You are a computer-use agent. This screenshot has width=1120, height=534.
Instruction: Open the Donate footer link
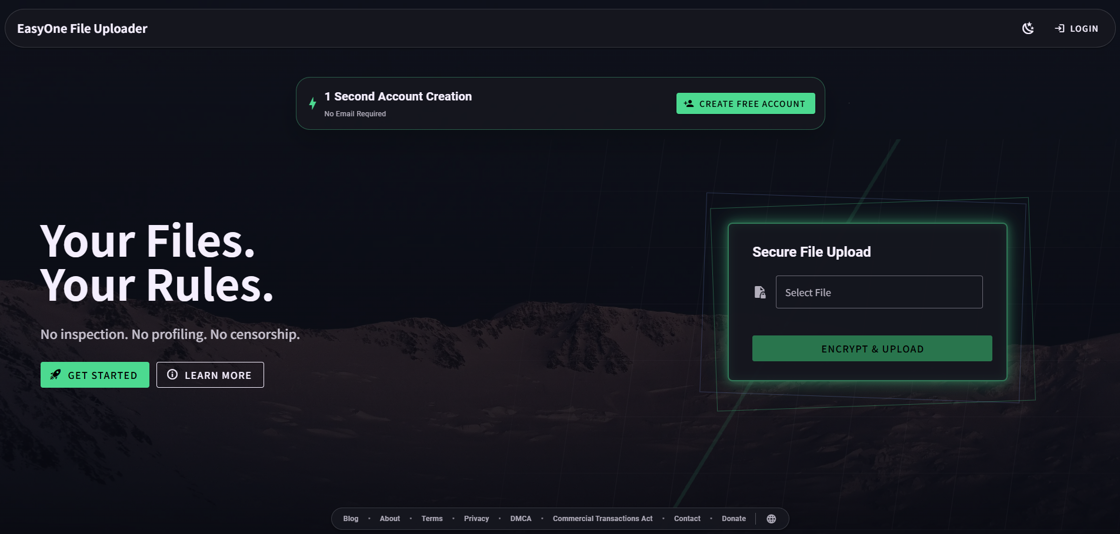tap(734, 519)
